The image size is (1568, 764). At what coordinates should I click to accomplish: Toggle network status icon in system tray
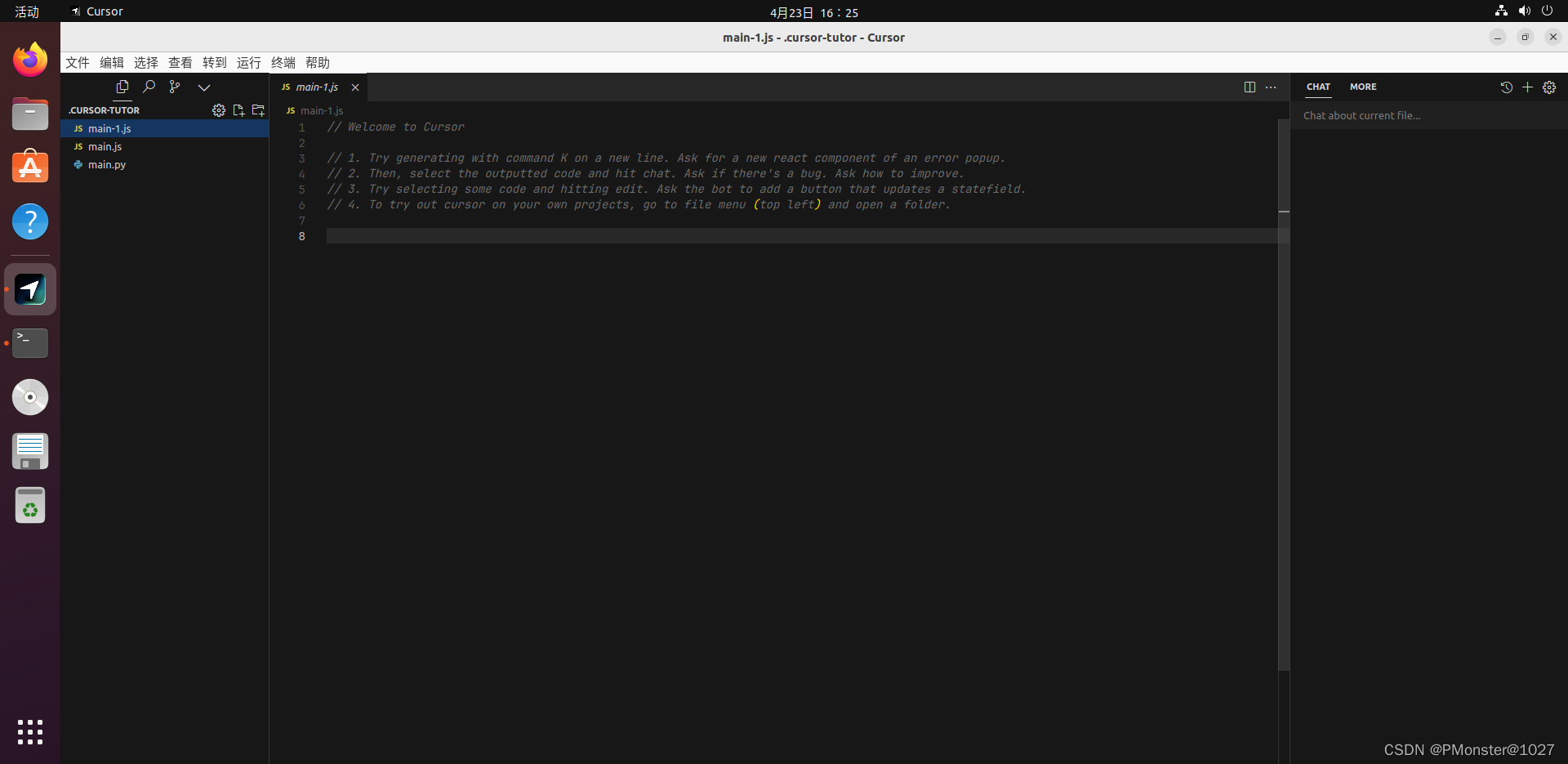(1500, 11)
